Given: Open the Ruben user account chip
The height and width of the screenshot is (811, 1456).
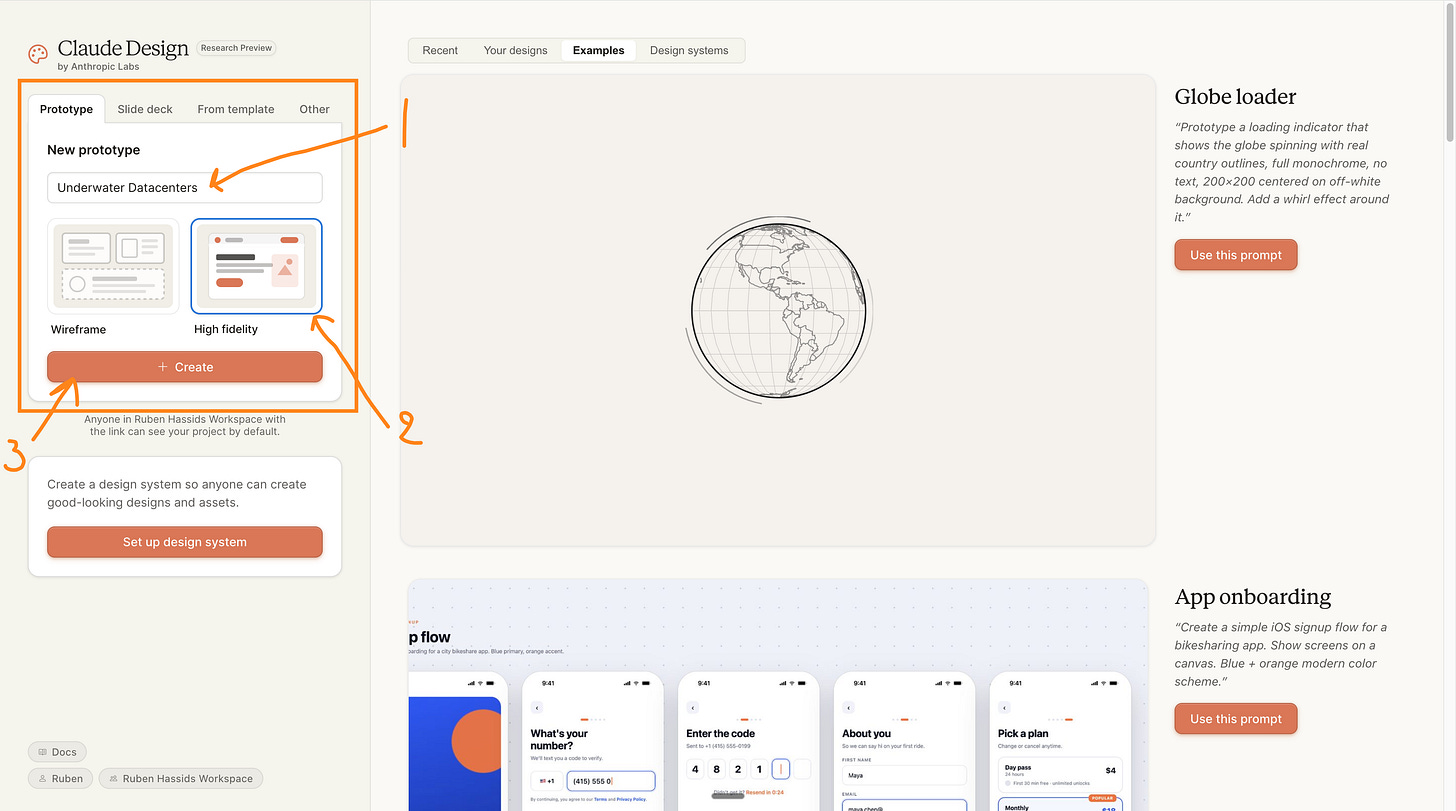Looking at the screenshot, I should click(x=60, y=779).
